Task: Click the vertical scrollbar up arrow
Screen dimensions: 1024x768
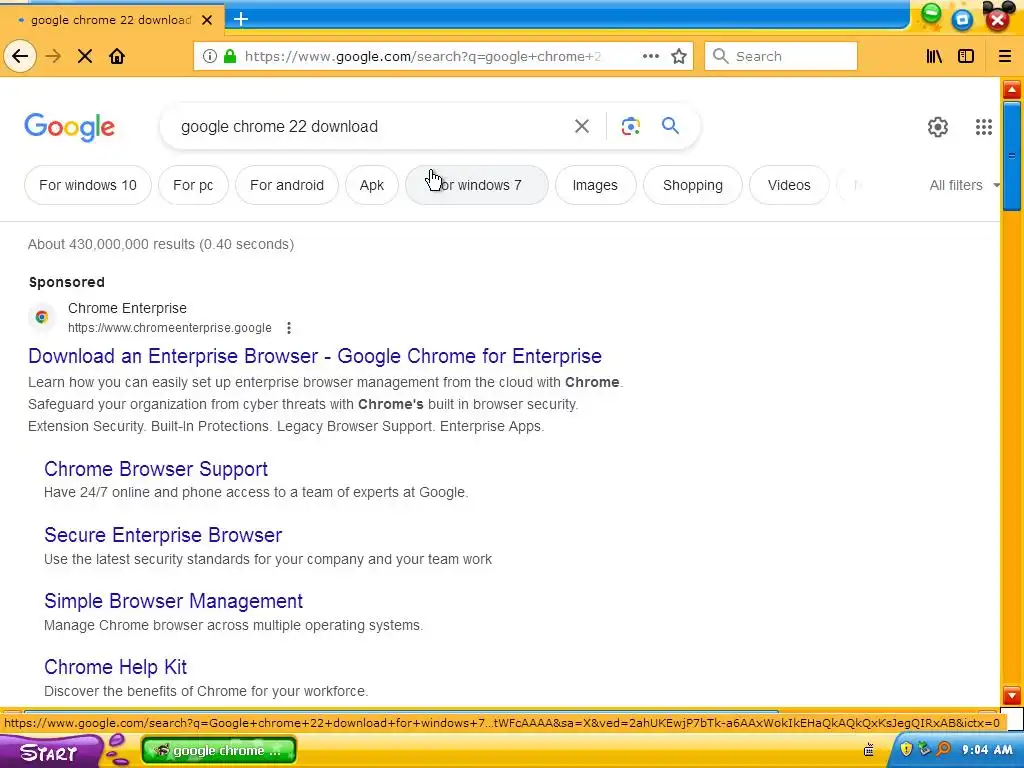Action: [1012, 89]
